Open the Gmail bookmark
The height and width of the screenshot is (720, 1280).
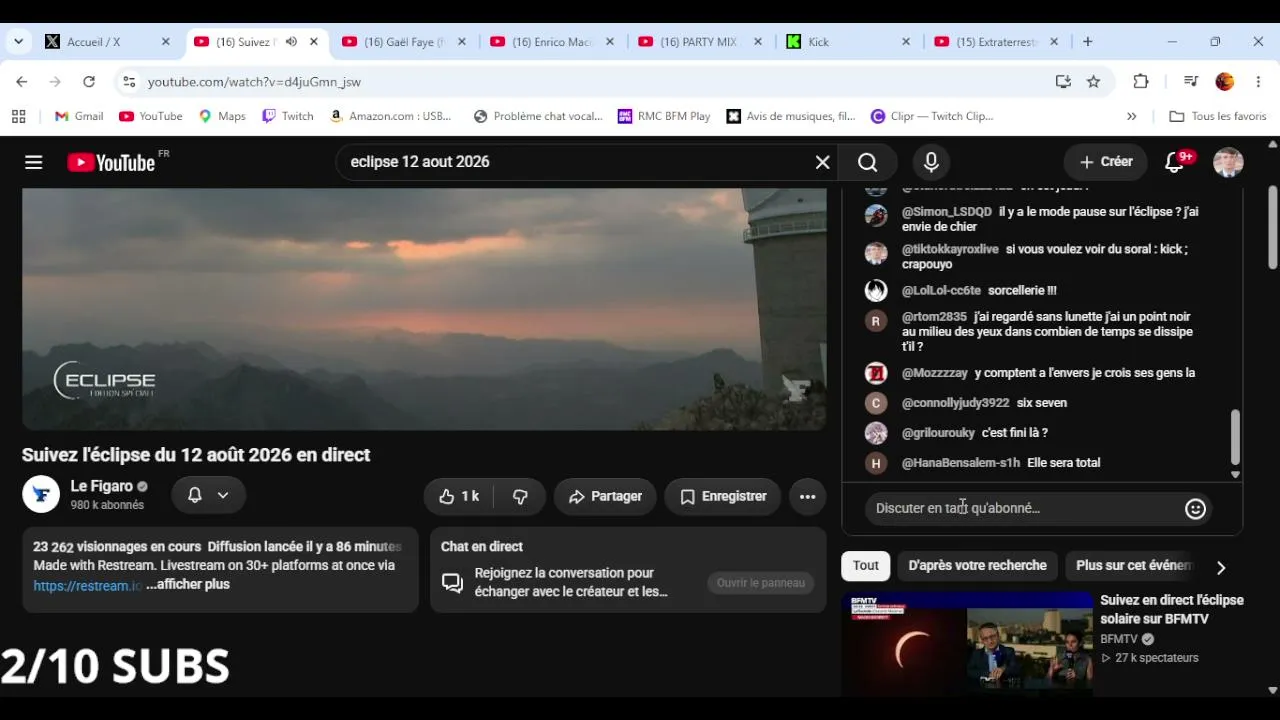(79, 116)
